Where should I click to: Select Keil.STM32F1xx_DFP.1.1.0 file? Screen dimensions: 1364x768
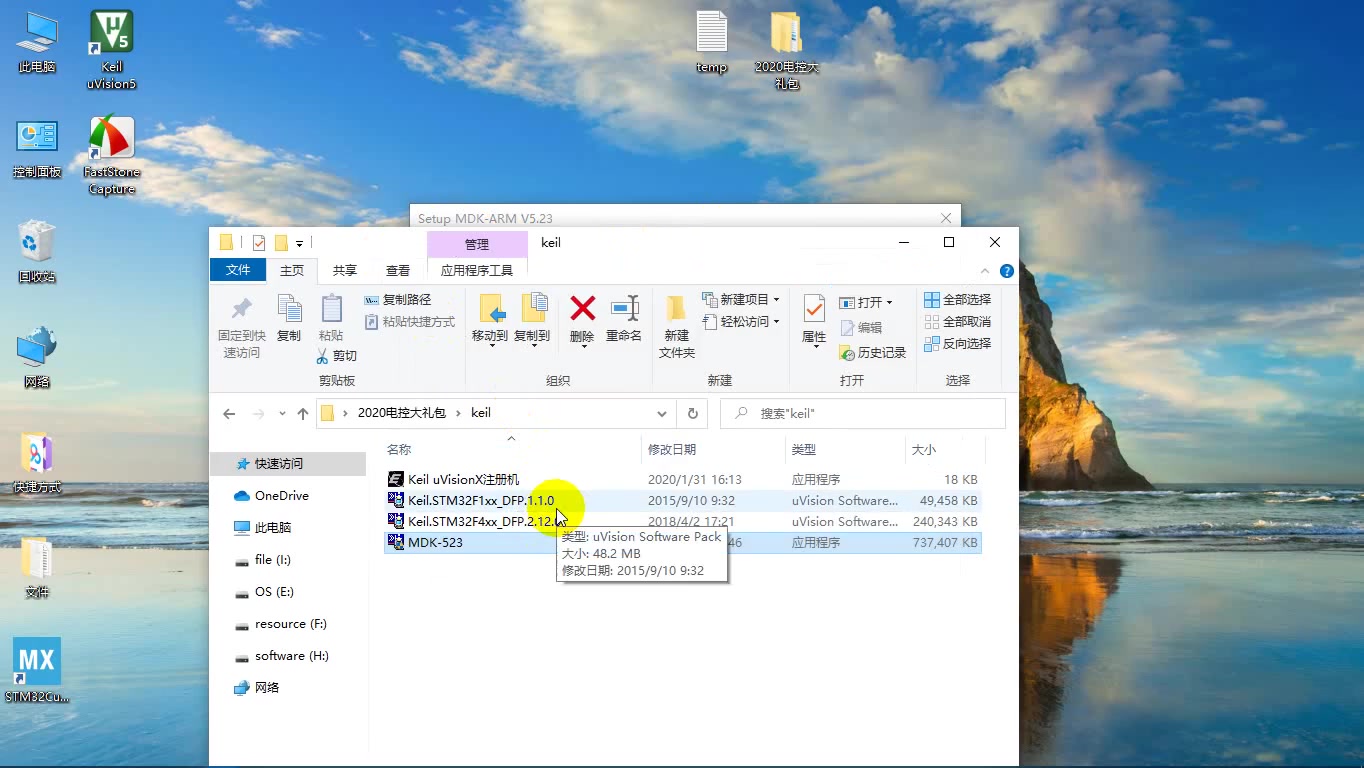click(683, 501)
